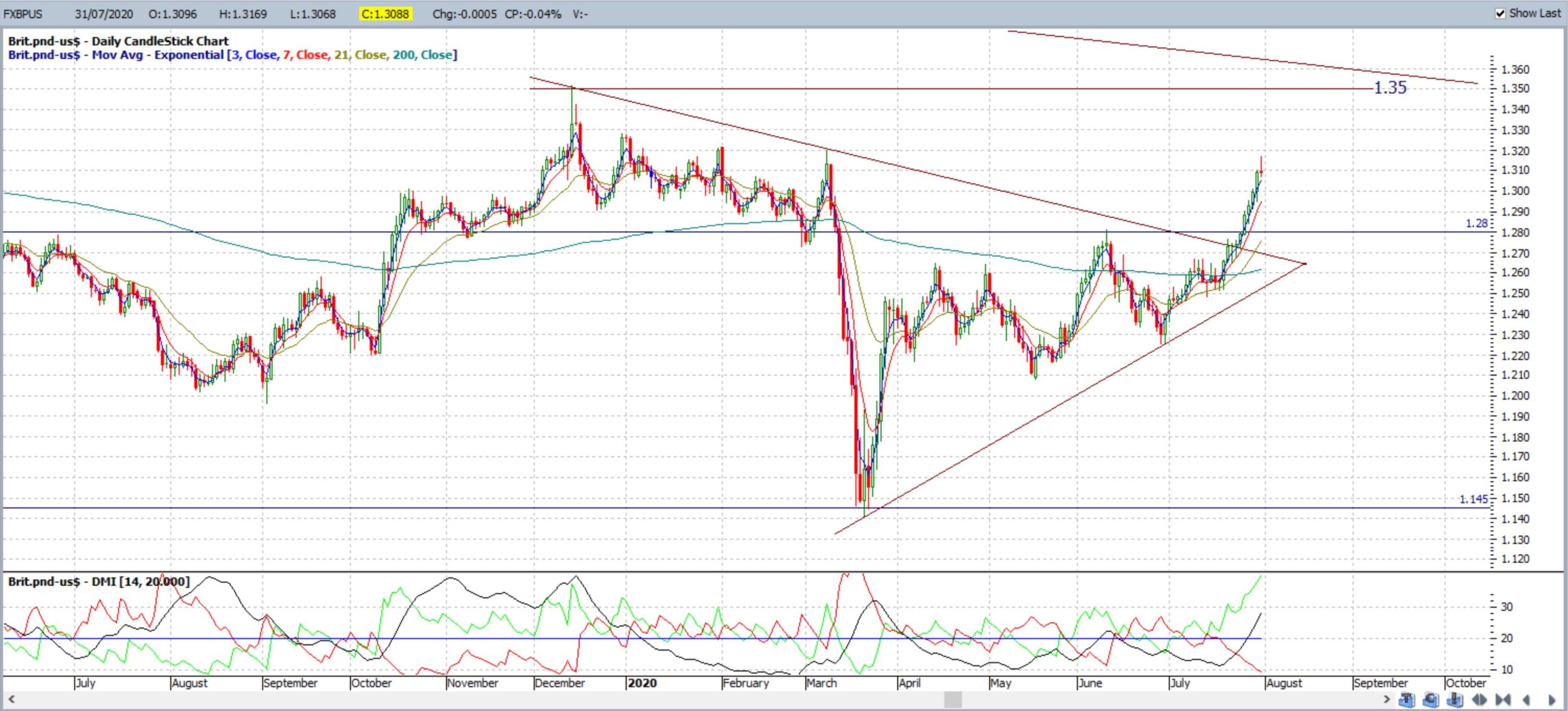Click the date 31/07/2020 in header
This screenshot has width=1568, height=711.
pos(103,14)
